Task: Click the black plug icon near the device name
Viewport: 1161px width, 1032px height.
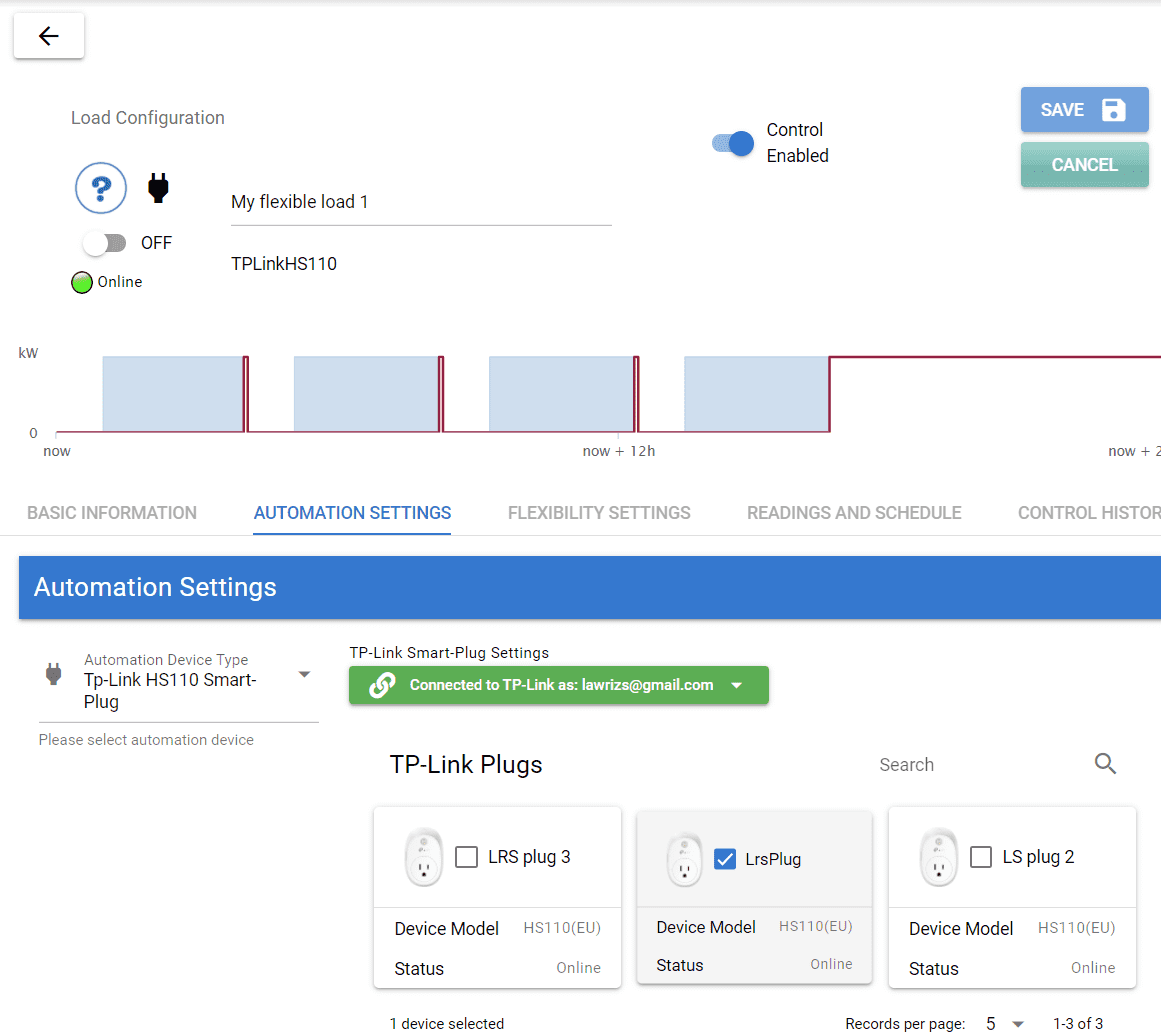Action: point(157,186)
